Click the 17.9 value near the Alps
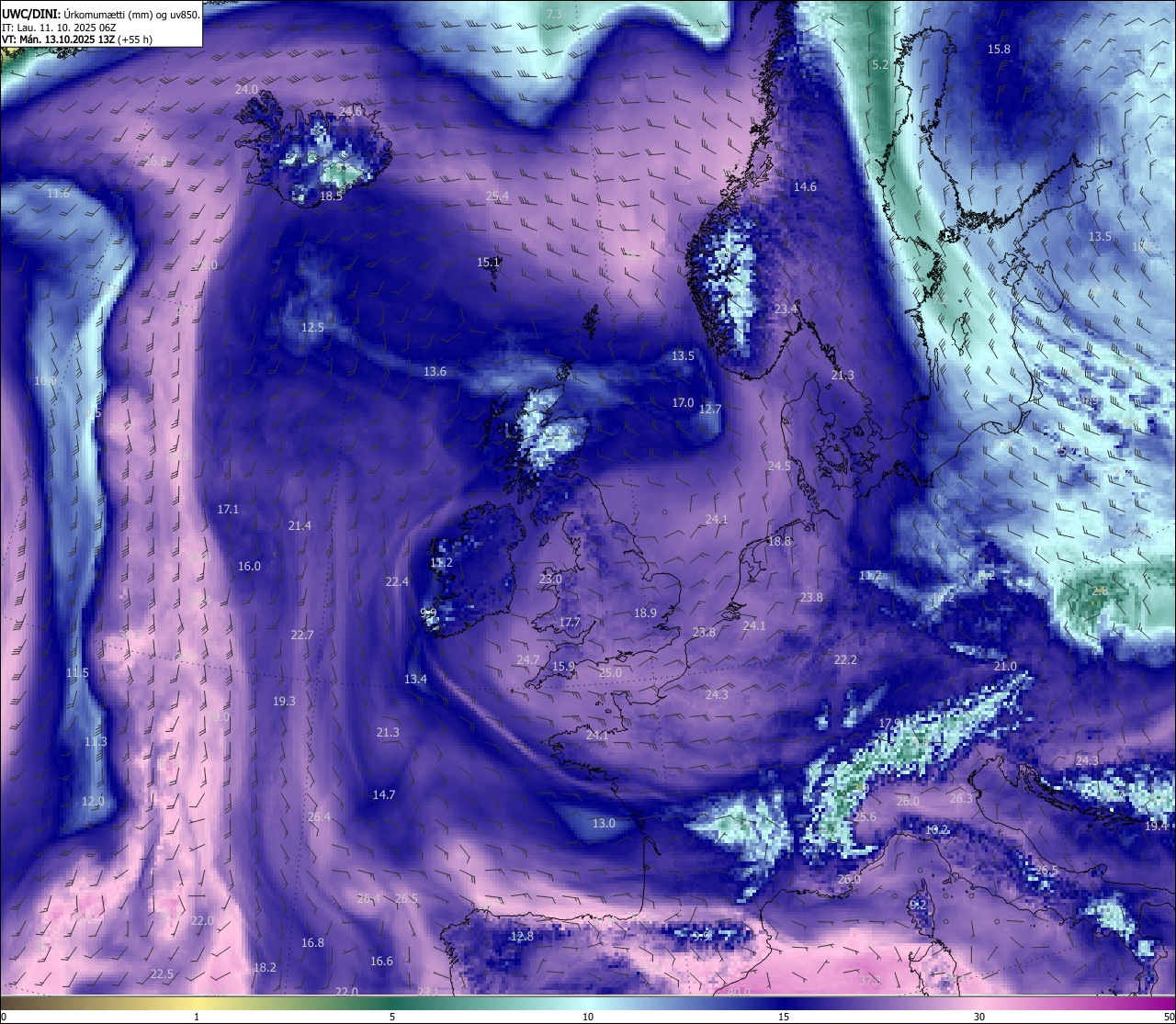The height and width of the screenshot is (1024, 1176). 889,723
